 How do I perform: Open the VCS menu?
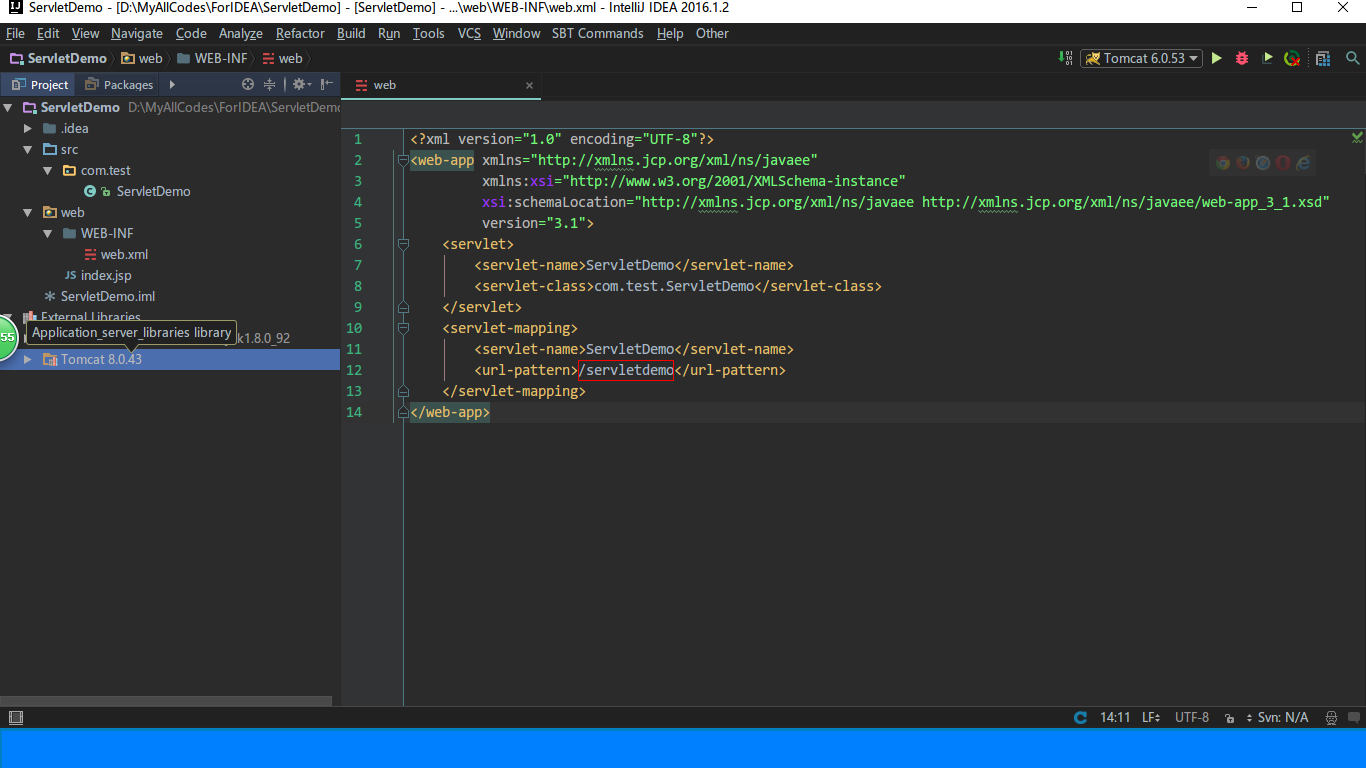pos(469,33)
